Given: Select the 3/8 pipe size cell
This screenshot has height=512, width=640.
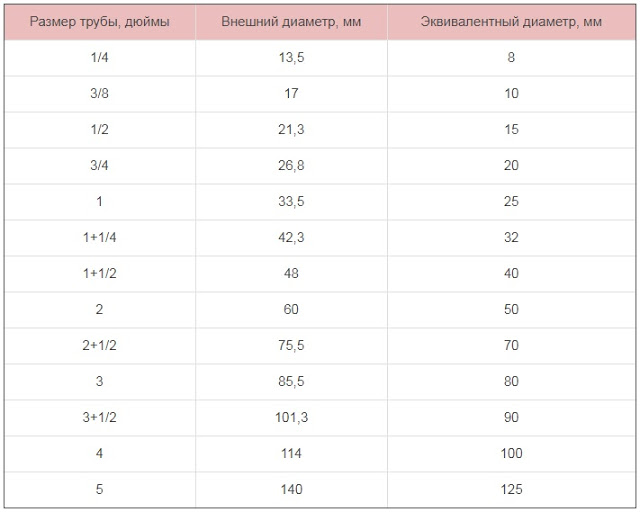Looking at the screenshot, I should tap(100, 94).
